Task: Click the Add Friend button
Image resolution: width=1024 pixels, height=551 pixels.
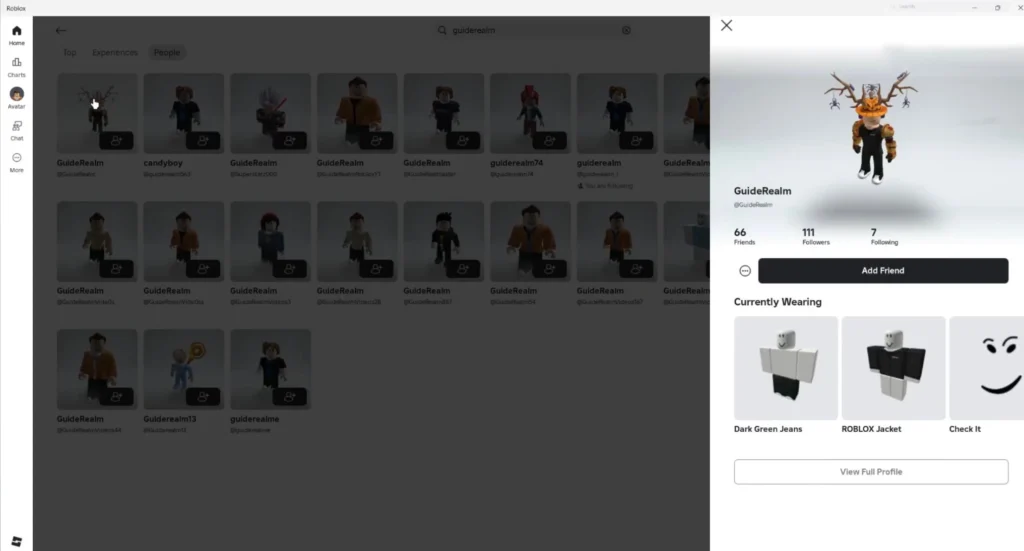Action: pyautogui.click(x=883, y=271)
